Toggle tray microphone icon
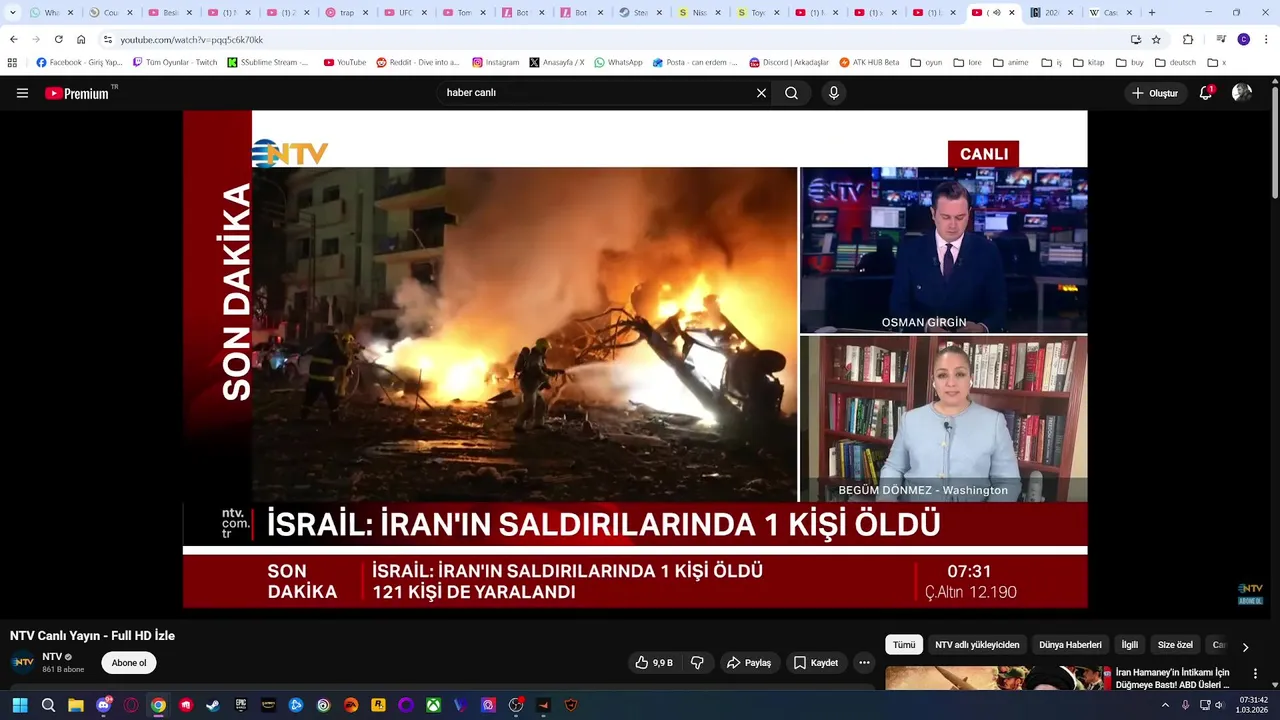 click(x=1186, y=705)
